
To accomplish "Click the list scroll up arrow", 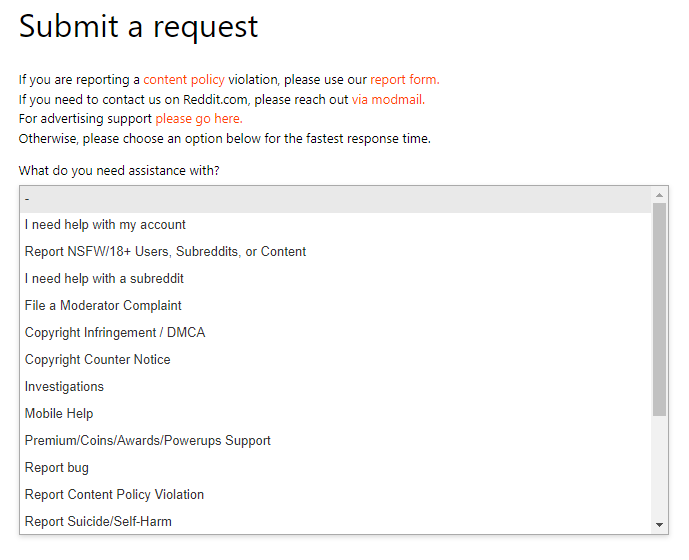I will [x=660, y=195].
